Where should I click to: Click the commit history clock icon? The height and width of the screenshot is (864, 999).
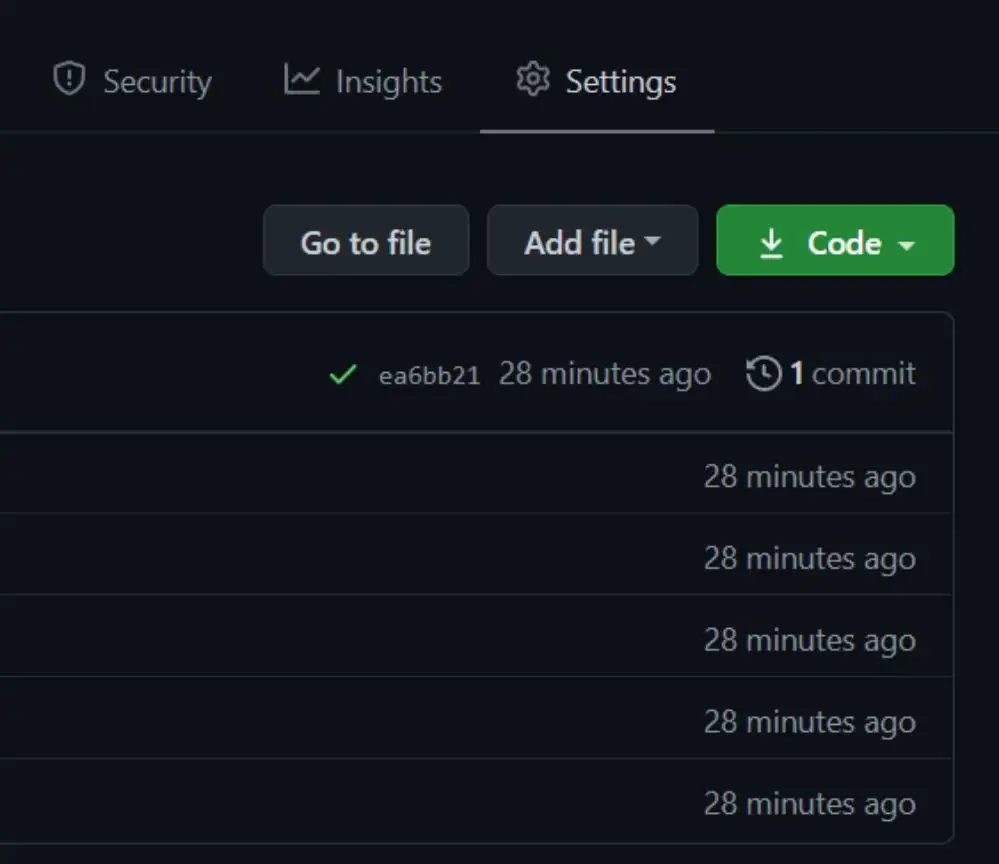764,373
